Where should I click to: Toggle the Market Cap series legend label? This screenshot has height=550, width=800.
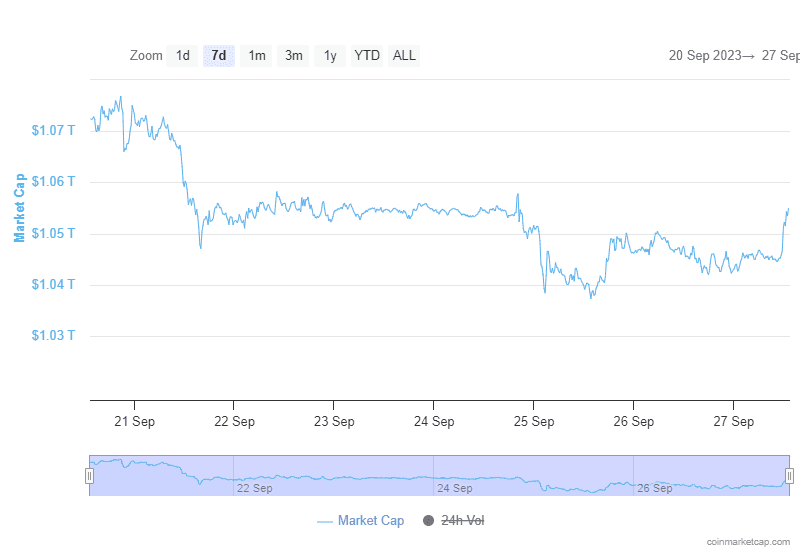coord(370,521)
